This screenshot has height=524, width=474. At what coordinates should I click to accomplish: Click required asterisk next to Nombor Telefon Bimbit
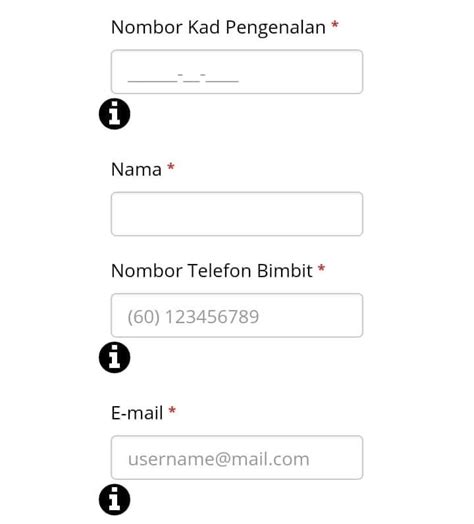click(321, 268)
